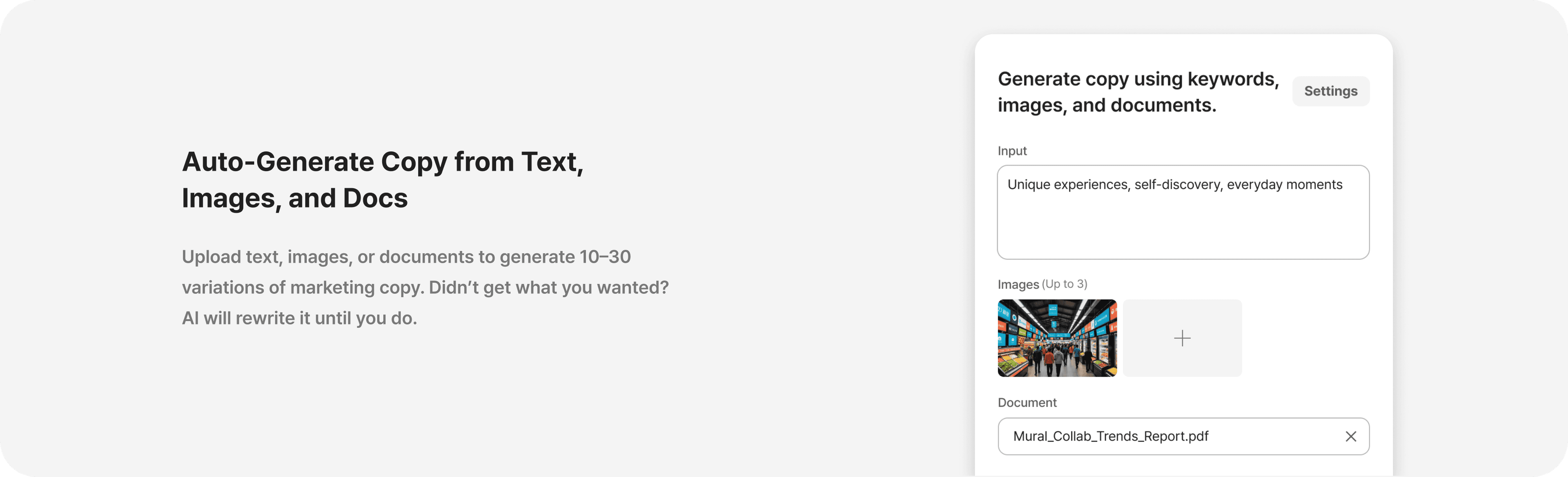
Task: Open the Settings button
Action: pos(1330,91)
